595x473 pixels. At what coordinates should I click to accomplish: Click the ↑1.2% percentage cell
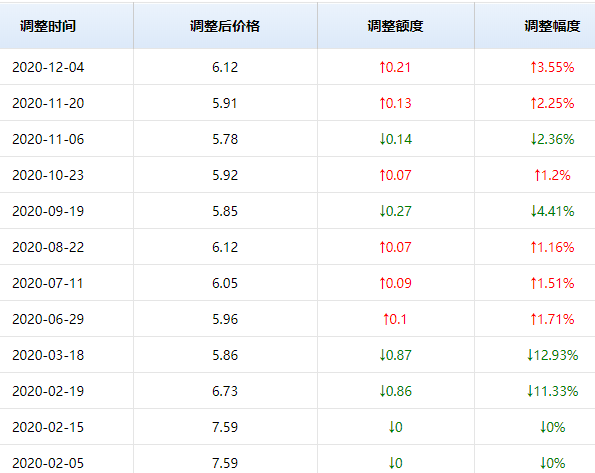point(552,175)
